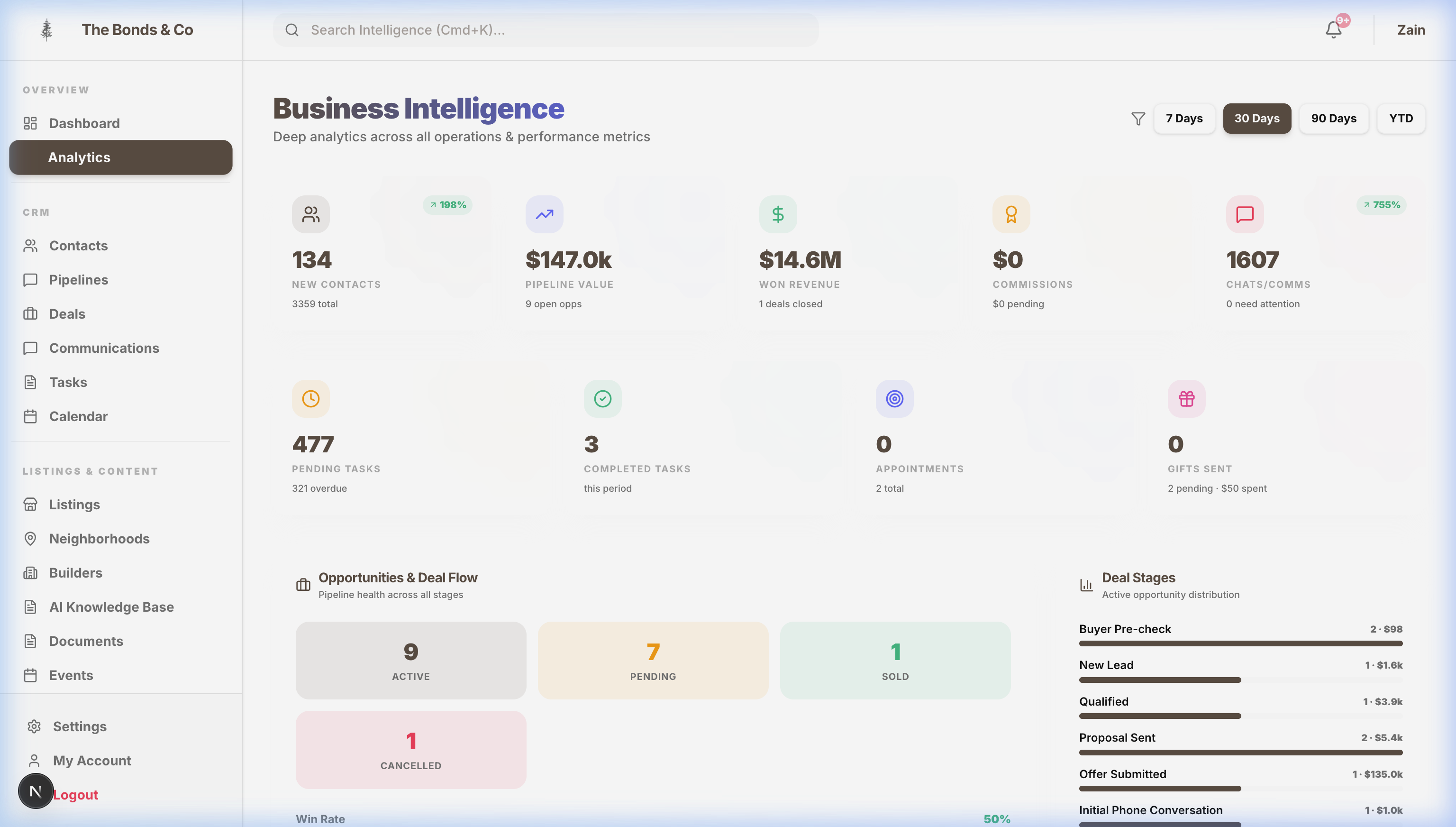Click the AI Knowledge Base document icon

[x=31, y=606]
